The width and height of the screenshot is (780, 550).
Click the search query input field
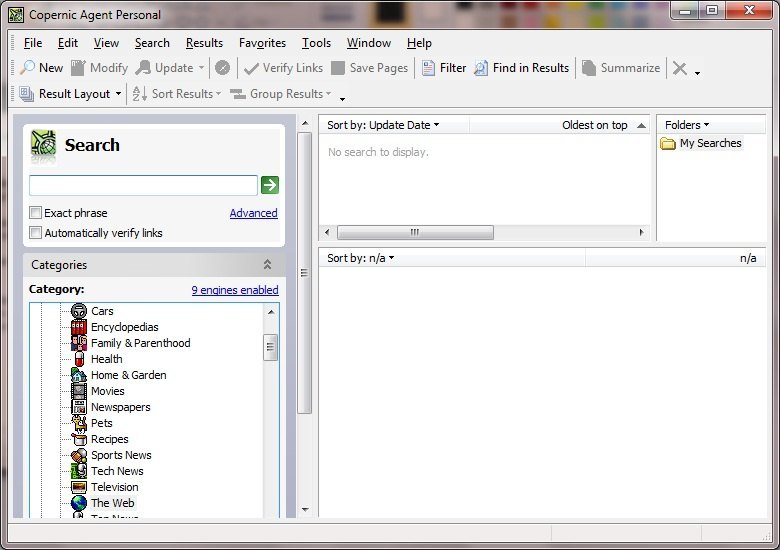pyautogui.click(x=143, y=185)
